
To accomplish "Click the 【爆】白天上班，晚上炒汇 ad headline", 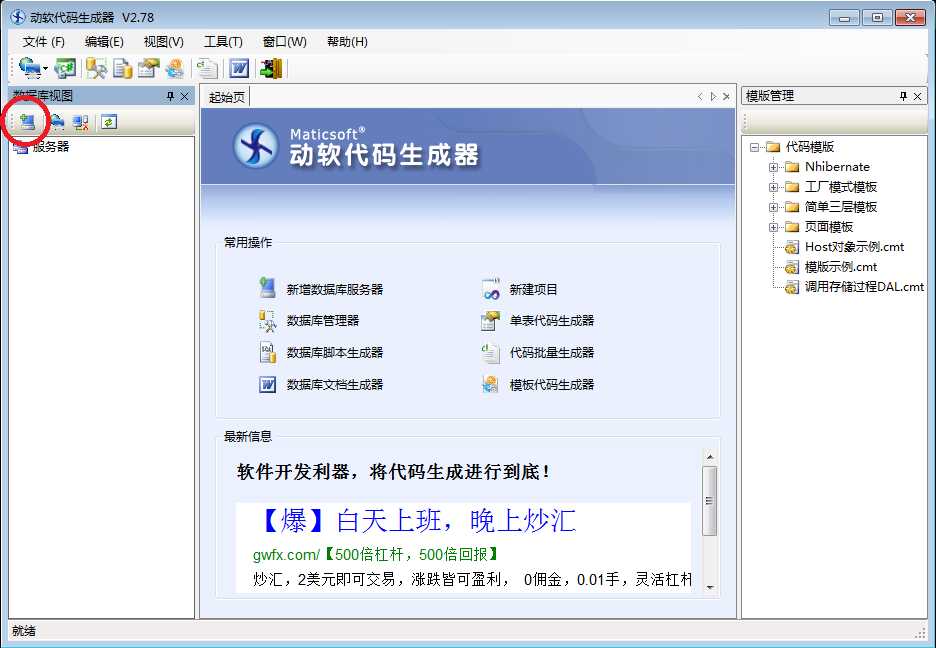I will (417, 521).
